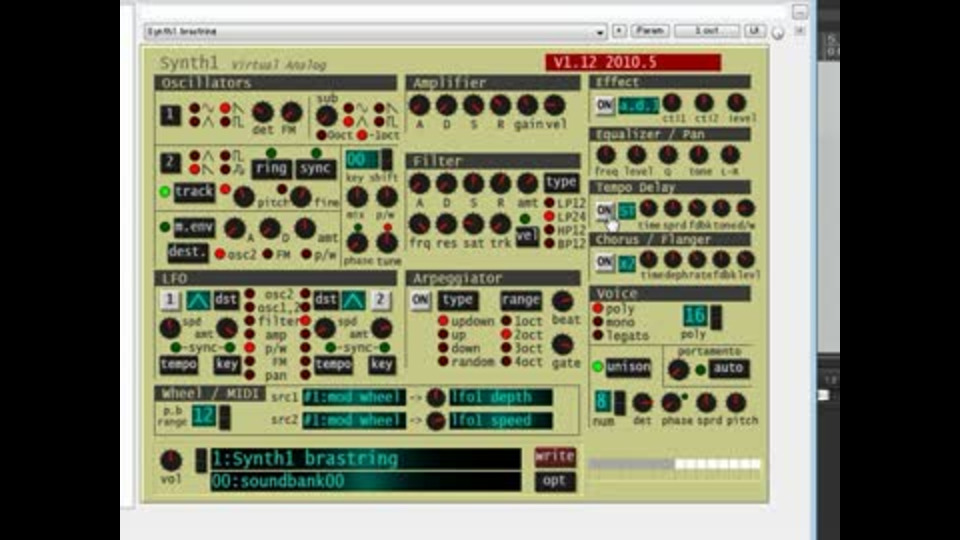Click the filter type button
The image size is (960, 540).
(x=561, y=182)
